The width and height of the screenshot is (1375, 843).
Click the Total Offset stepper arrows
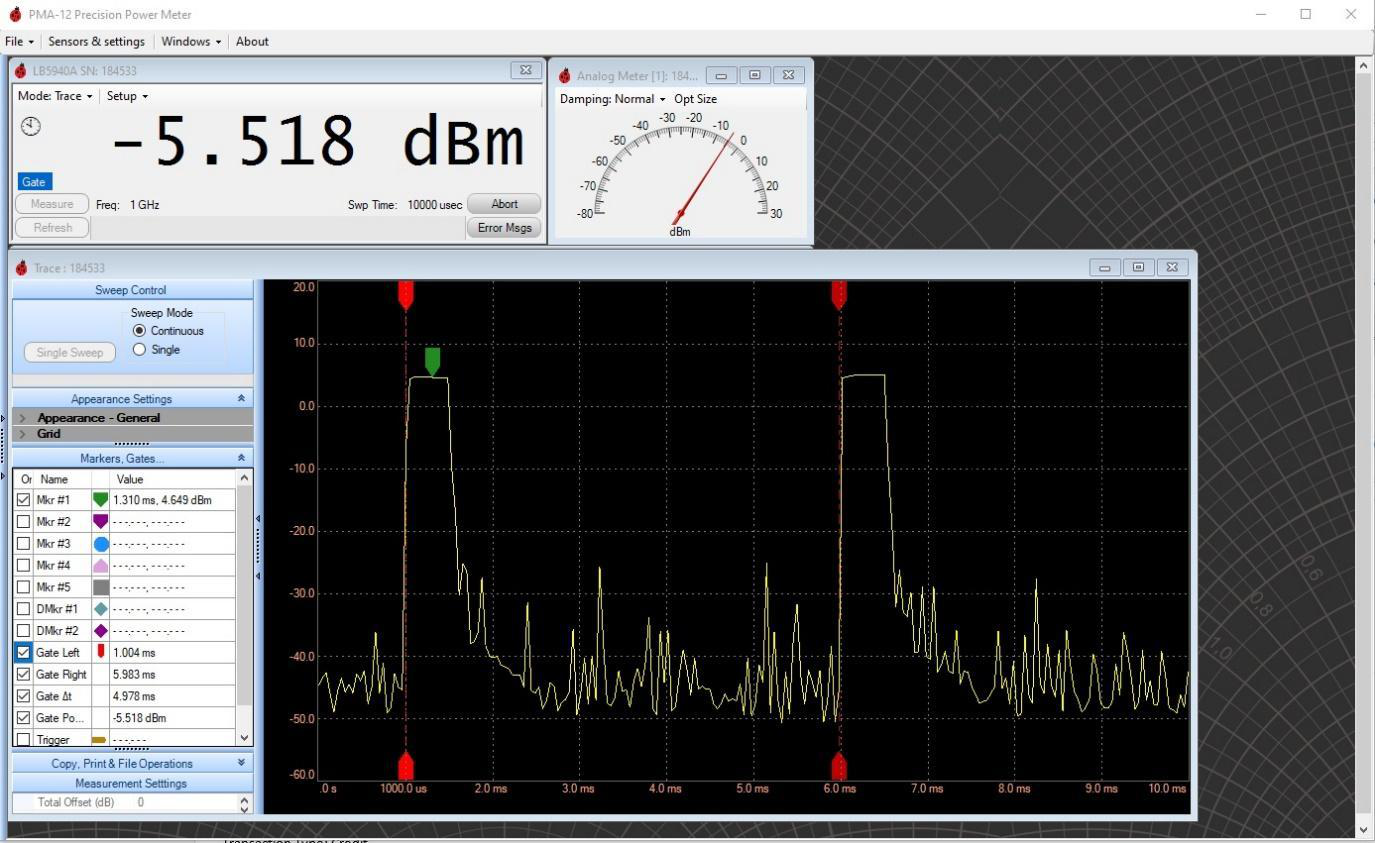pyautogui.click(x=245, y=803)
